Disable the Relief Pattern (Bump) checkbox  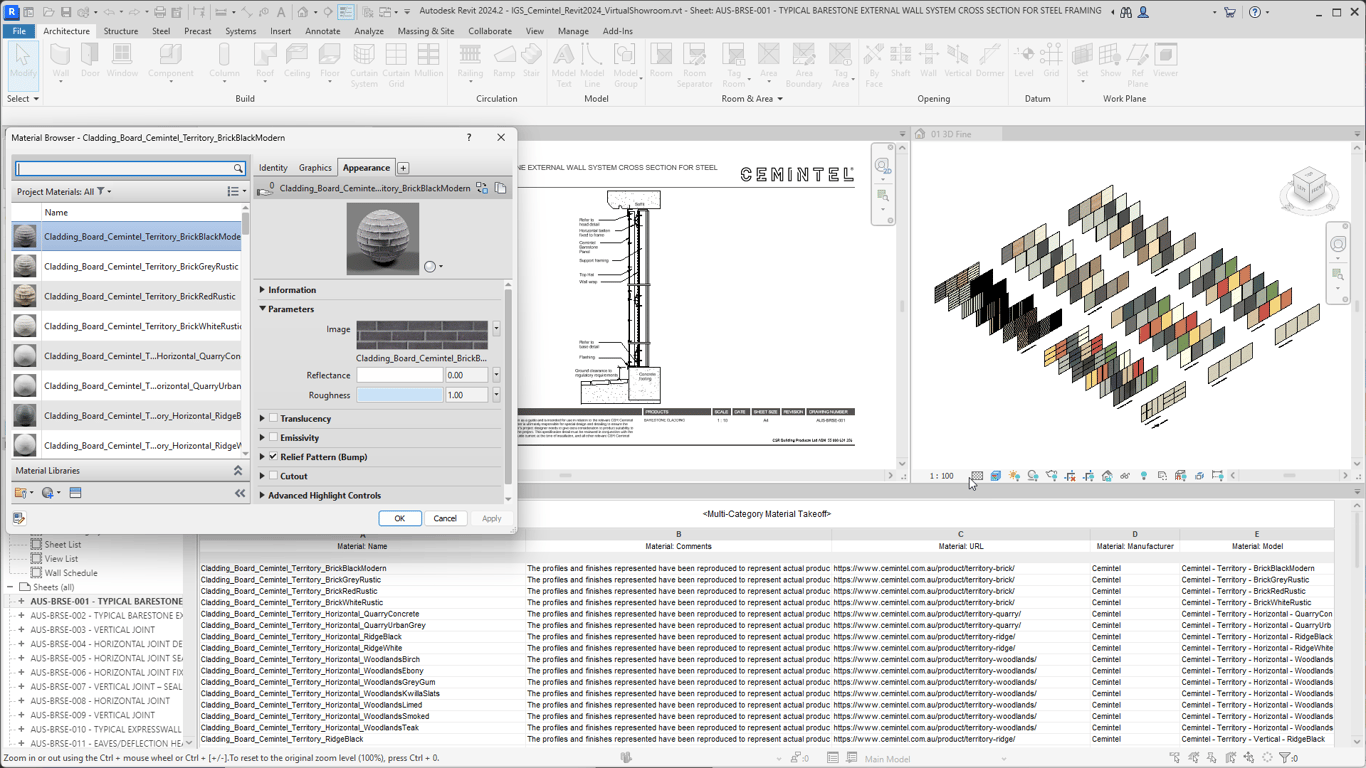tap(273, 457)
